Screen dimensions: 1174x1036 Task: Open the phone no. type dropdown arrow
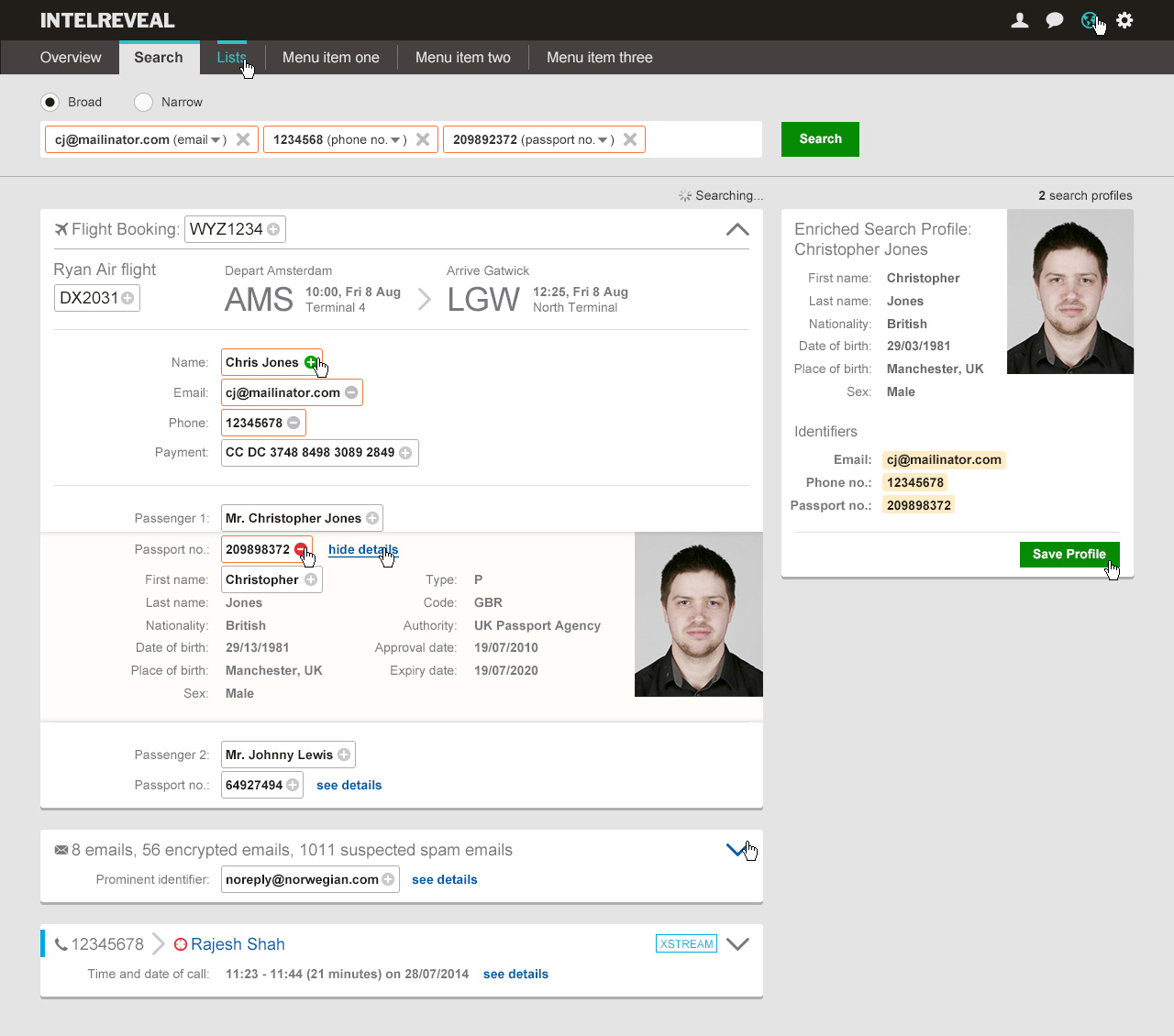[395, 140]
